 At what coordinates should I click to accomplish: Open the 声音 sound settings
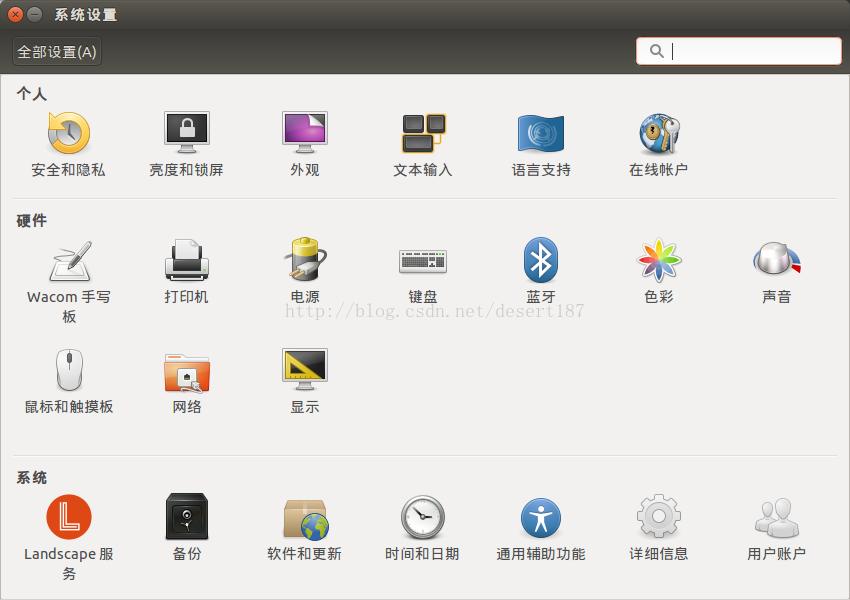(777, 265)
